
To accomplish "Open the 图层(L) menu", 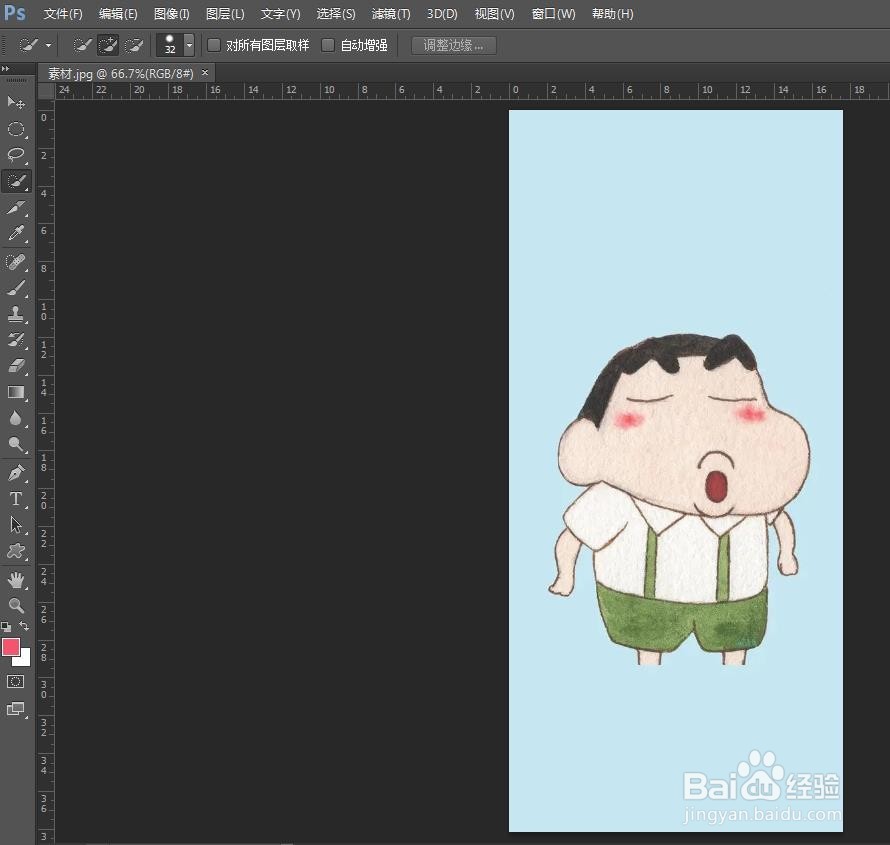I will tap(225, 14).
